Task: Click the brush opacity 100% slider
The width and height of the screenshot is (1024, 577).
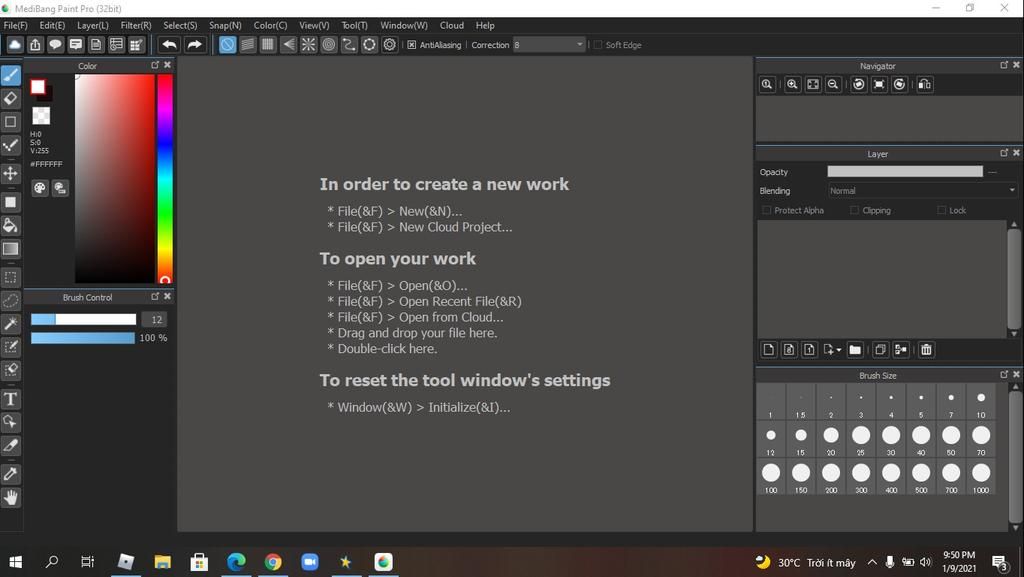Action: pos(83,337)
